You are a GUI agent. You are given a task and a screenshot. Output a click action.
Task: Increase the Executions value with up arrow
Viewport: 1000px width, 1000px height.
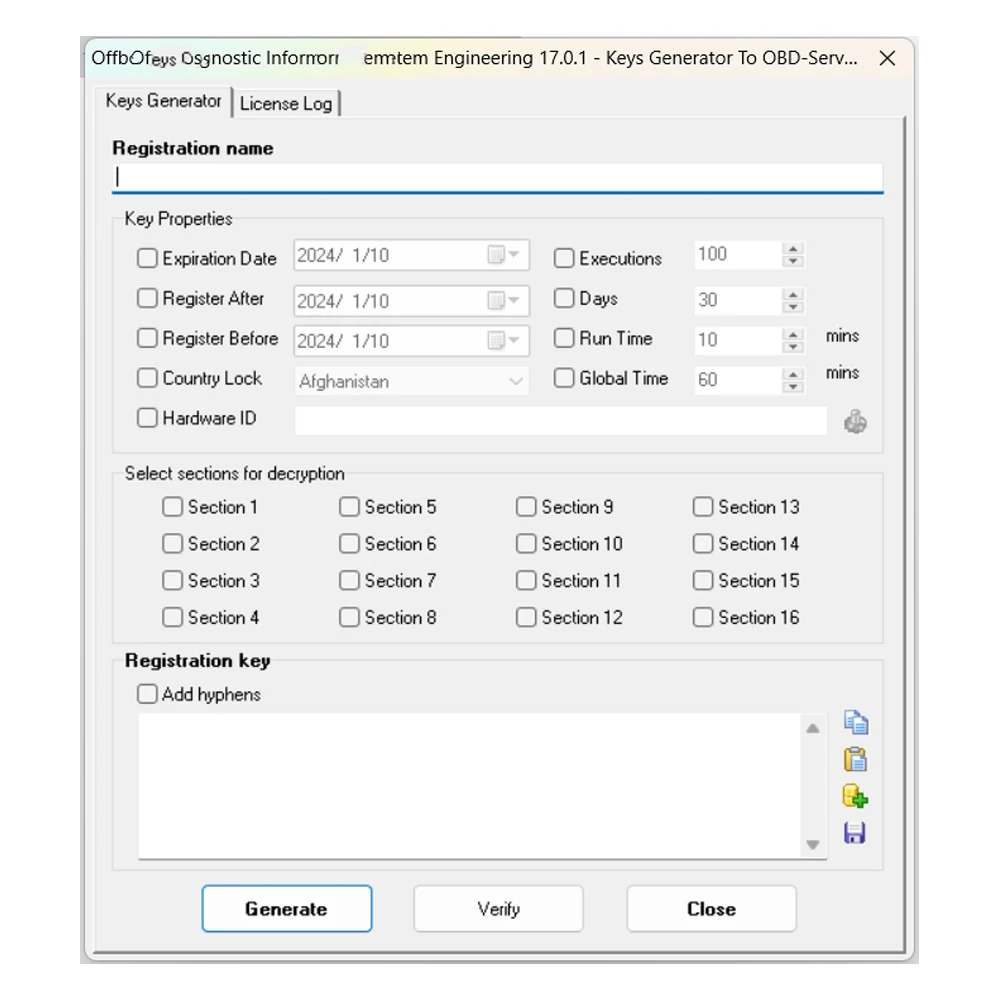[793, 249]
